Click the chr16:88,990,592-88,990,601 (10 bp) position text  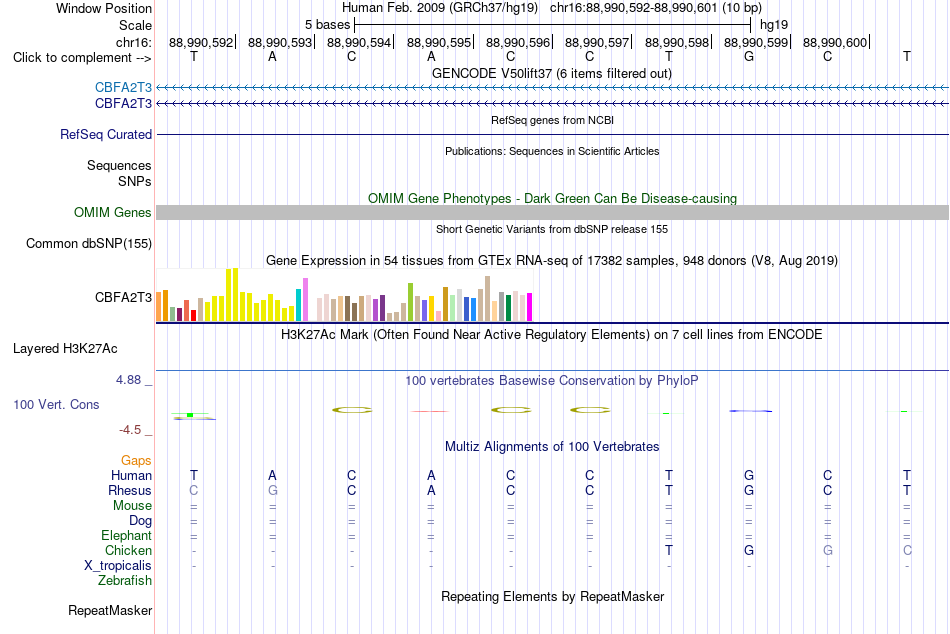point(656,8)
